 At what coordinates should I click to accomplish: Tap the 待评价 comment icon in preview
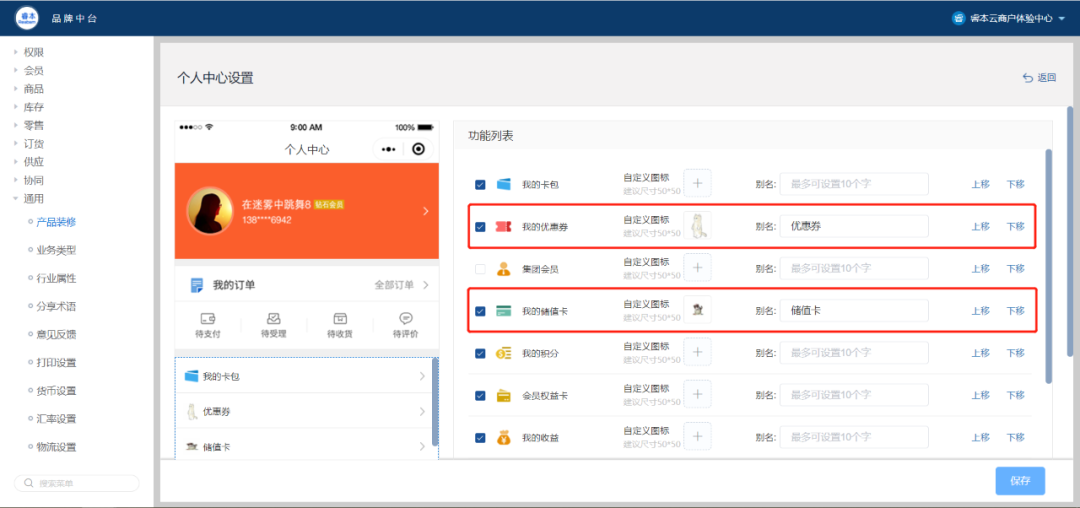[406, 319]
